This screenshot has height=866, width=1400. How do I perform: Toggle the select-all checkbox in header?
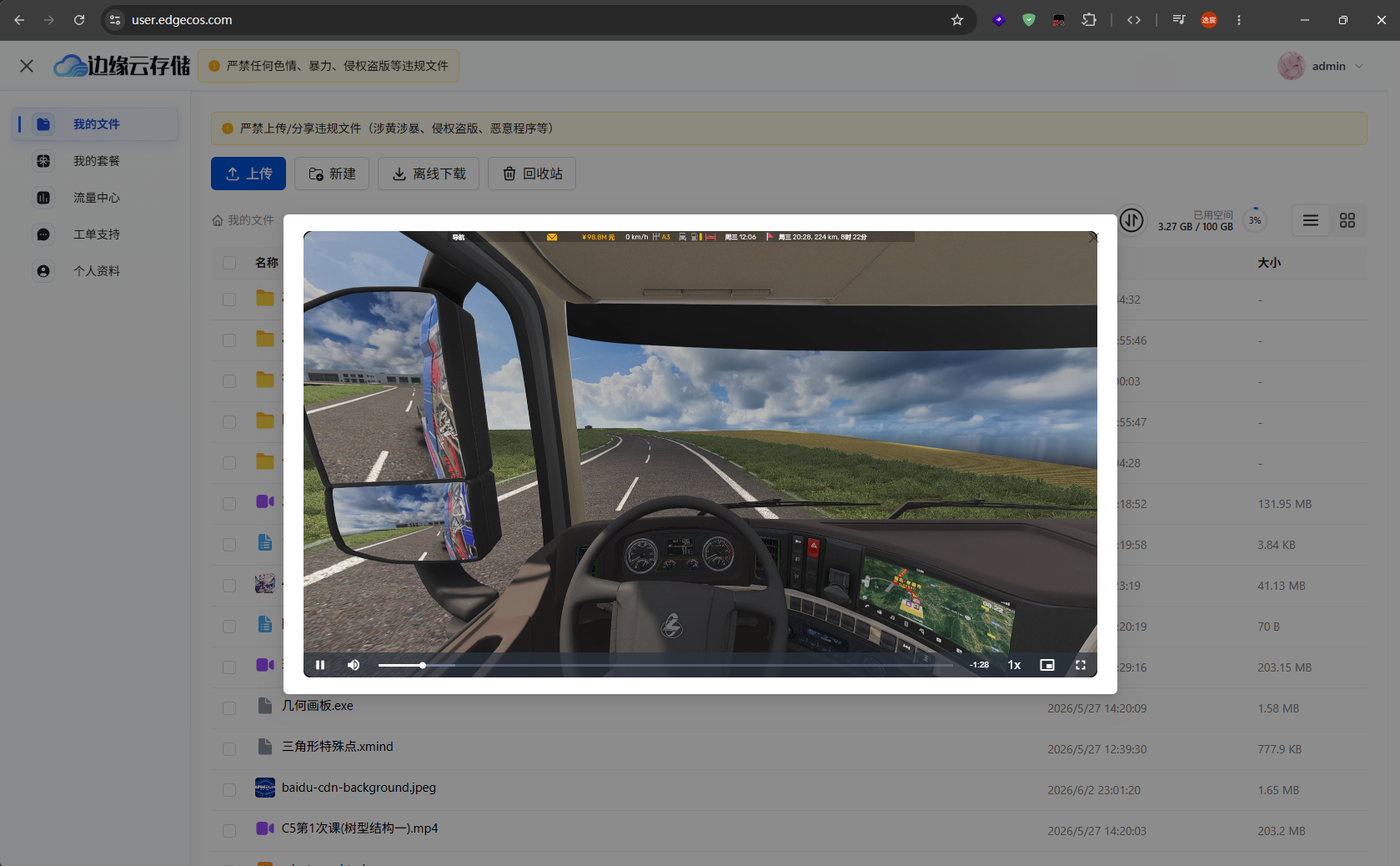click(x=229, y=263)
